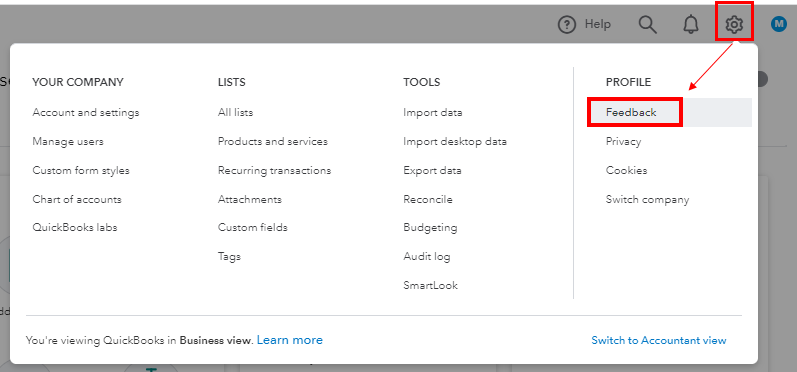Open the Audit log
797x372 pixels.
coord(427,257)
